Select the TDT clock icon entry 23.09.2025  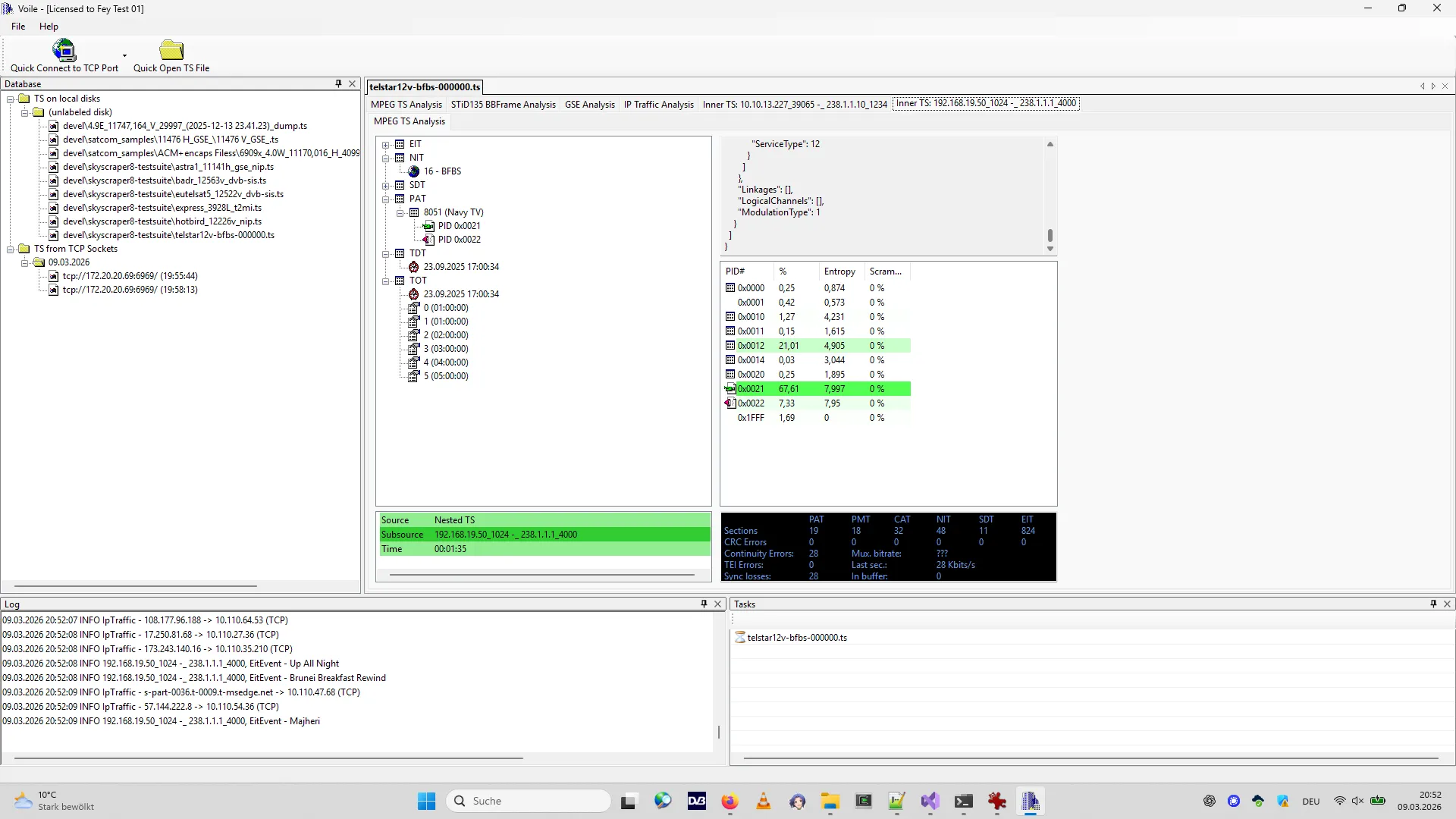(414, 267)
